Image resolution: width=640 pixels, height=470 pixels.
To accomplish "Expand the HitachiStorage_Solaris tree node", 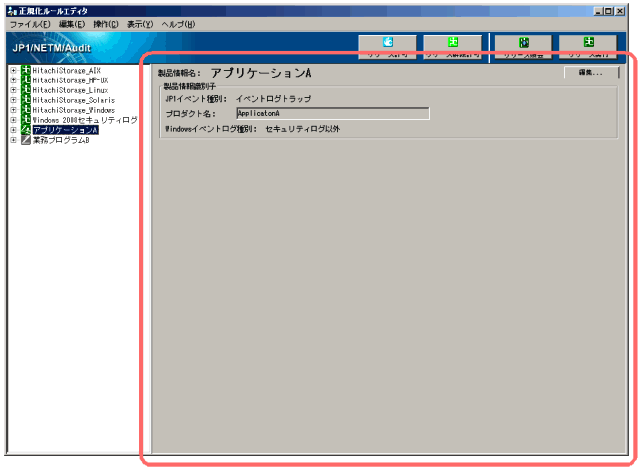I will point(13,100).
